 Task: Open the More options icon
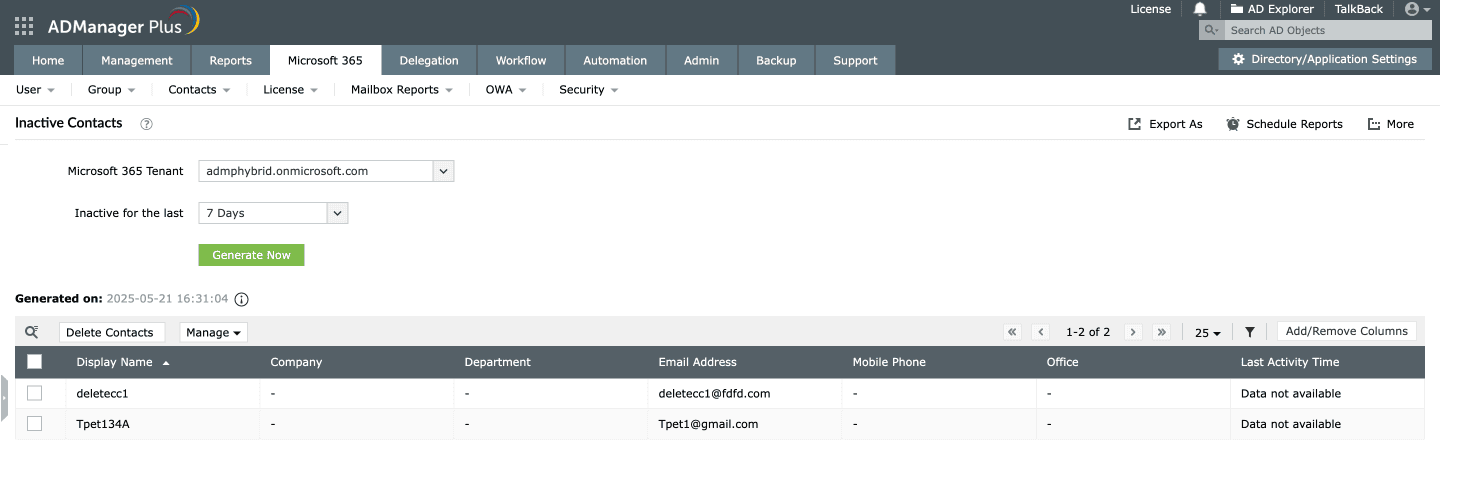coord(1374,124)
